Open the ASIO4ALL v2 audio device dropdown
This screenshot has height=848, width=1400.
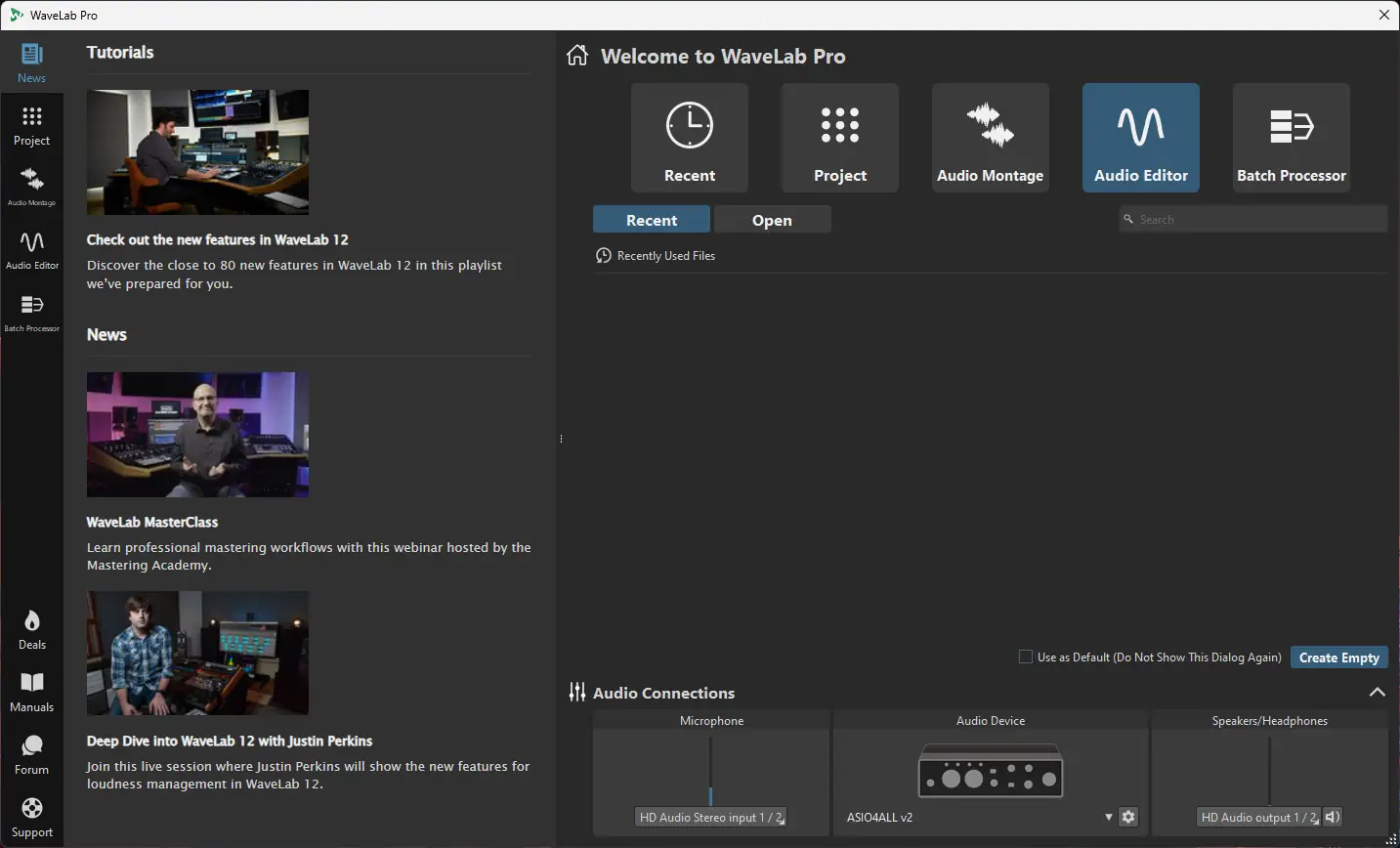979,817
